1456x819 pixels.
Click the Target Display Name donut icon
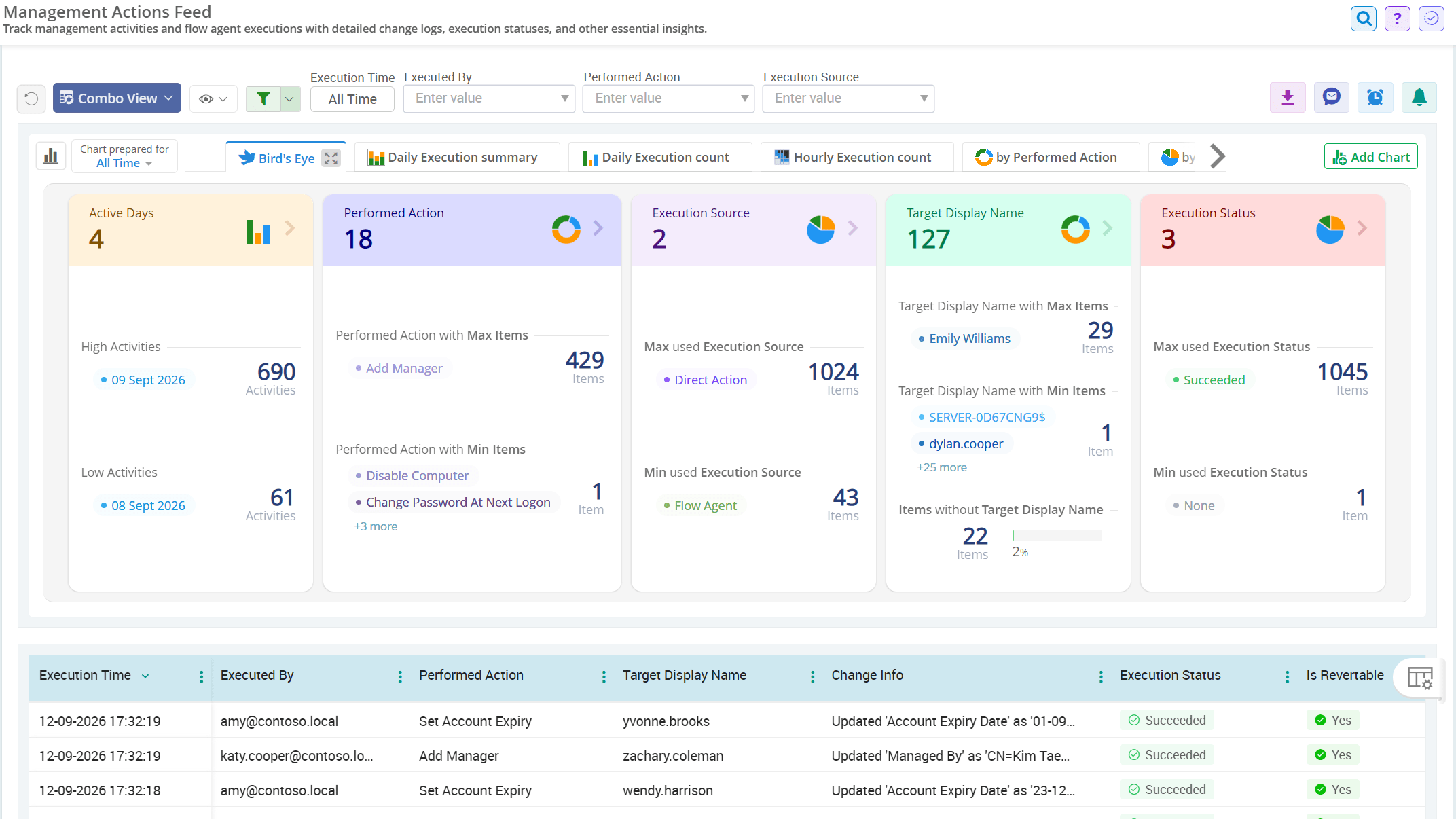(1075, 230)
